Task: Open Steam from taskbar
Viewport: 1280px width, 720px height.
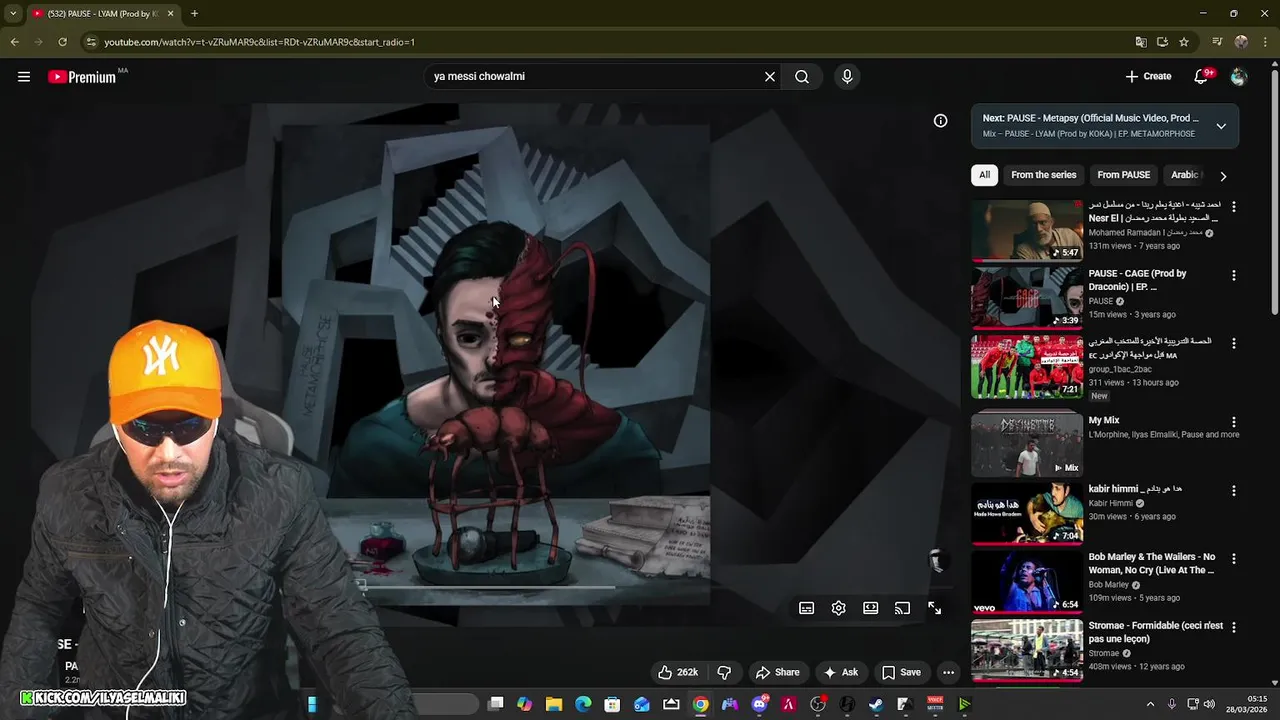Action: 876,705
